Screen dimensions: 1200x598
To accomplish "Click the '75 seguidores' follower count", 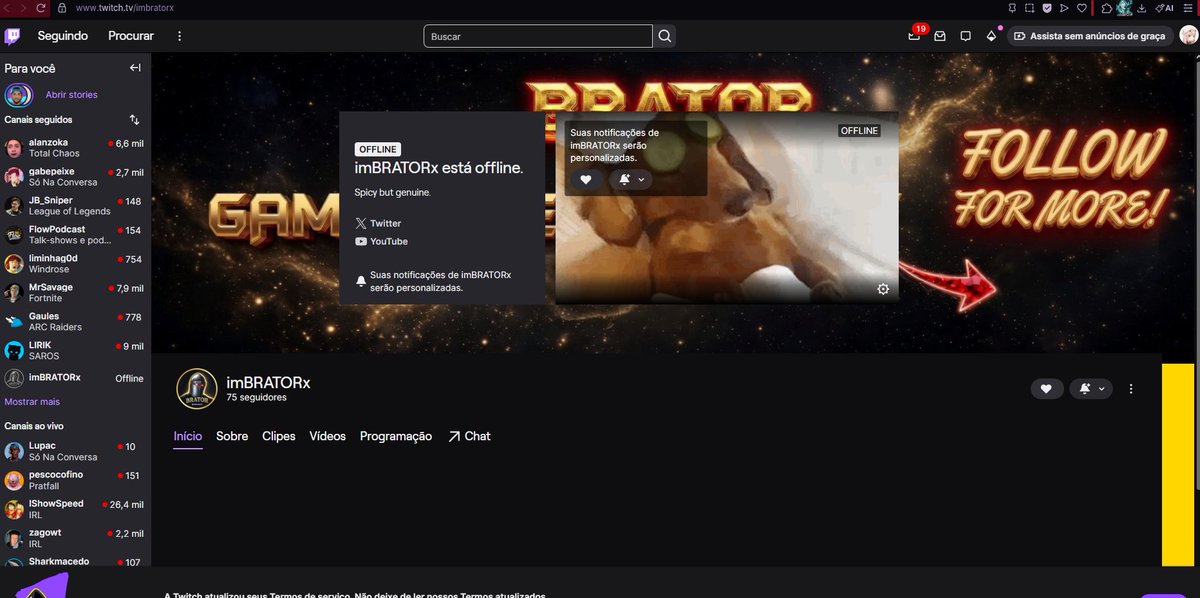I will tap(256, 397).
